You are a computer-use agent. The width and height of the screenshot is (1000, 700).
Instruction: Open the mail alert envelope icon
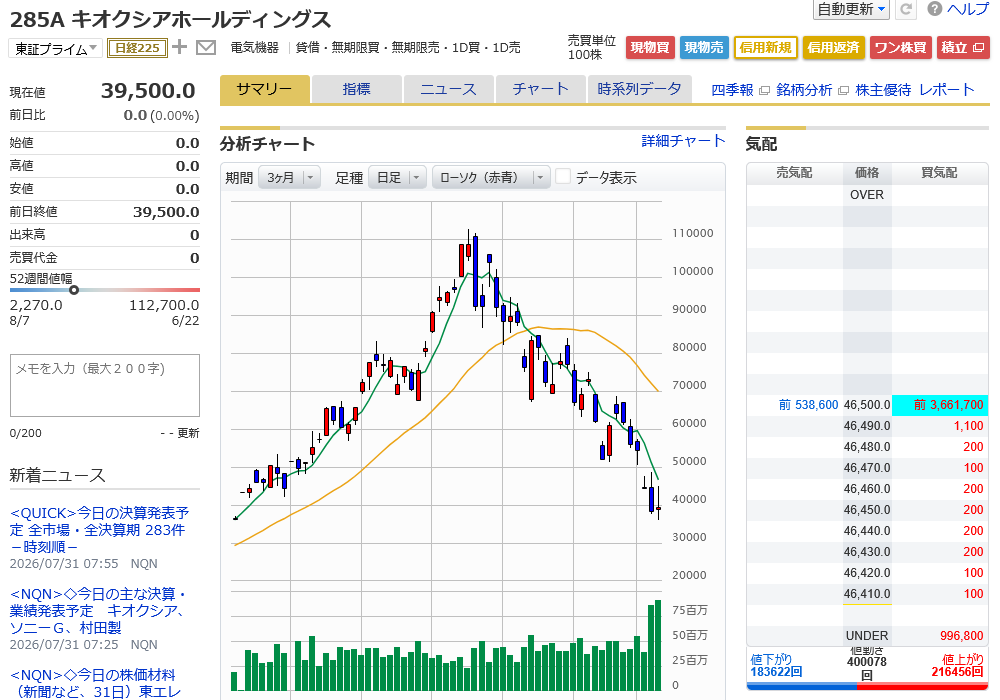point(205,47)
